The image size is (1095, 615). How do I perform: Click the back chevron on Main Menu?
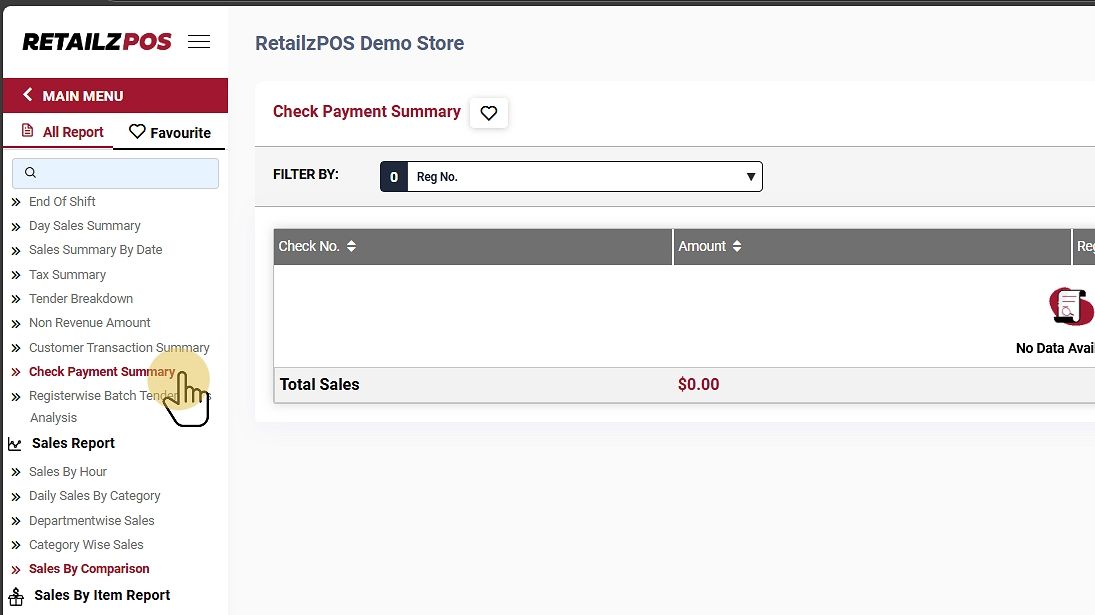pos(28,95)
